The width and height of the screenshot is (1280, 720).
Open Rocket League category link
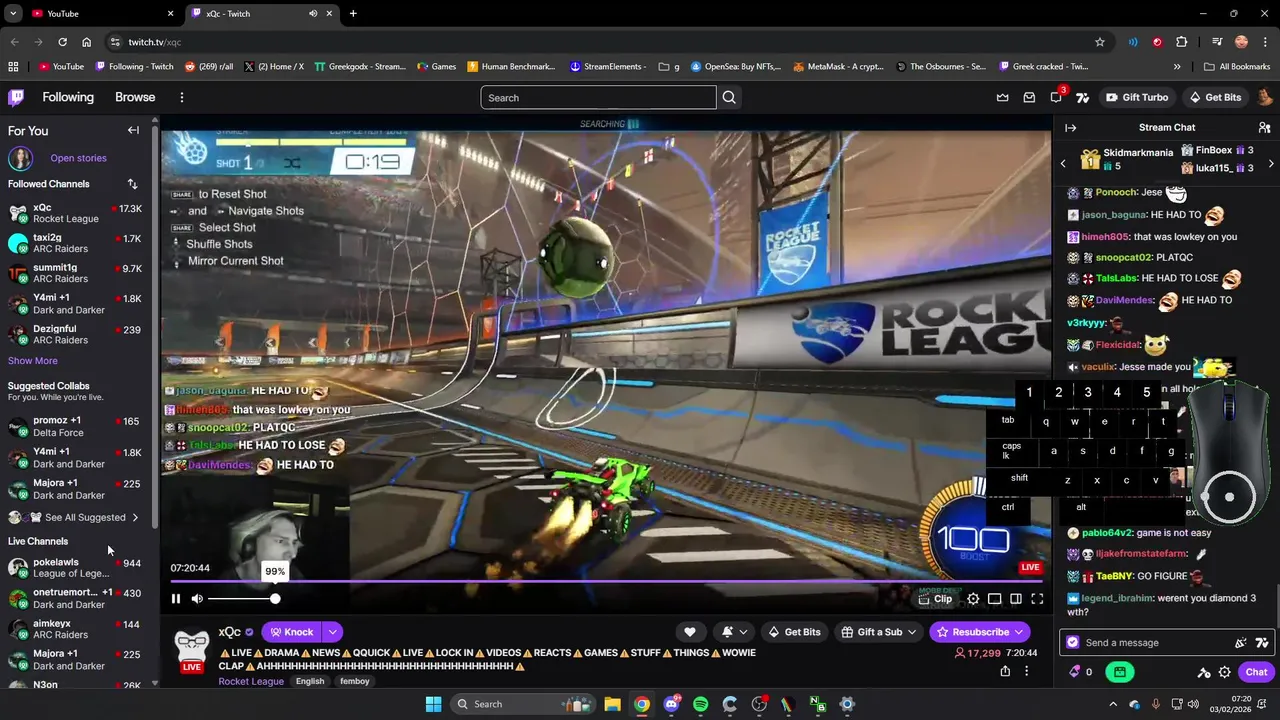[251, 681]
